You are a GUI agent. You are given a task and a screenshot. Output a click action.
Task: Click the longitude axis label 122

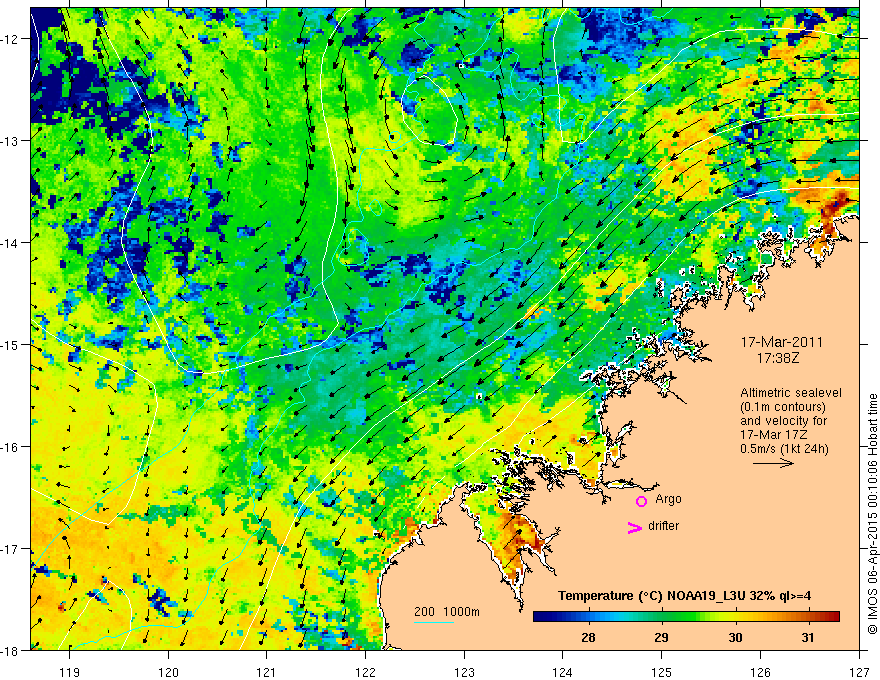point(365,672)
